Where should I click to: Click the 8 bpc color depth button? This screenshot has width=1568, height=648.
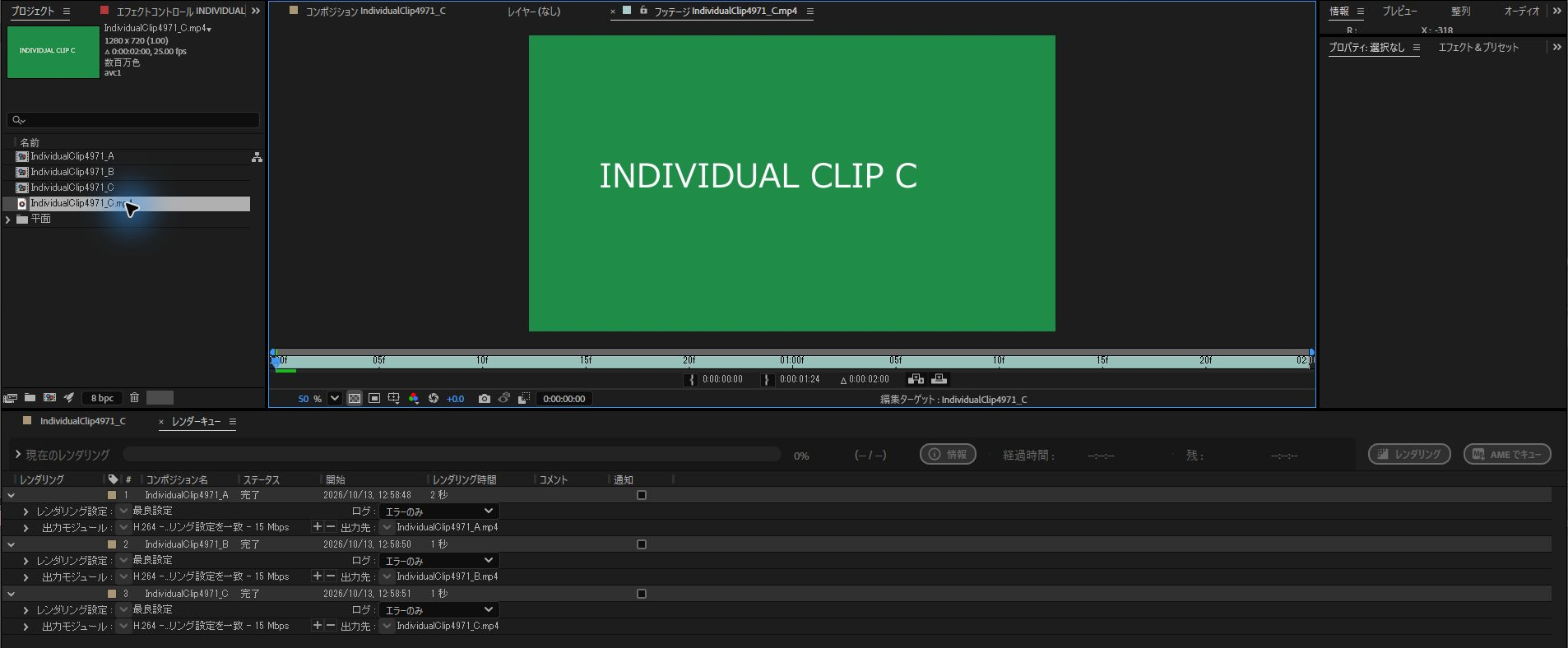click(x=102, y=398)
